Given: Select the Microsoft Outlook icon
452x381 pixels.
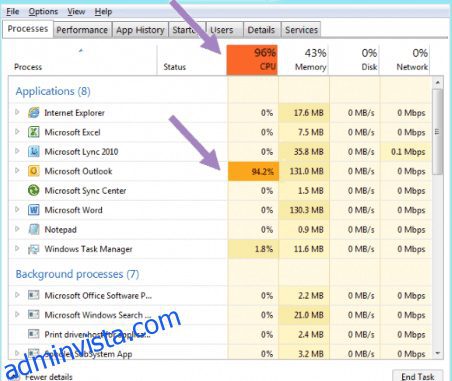Looking at the screenshot, I should click(x=34, y=171).
